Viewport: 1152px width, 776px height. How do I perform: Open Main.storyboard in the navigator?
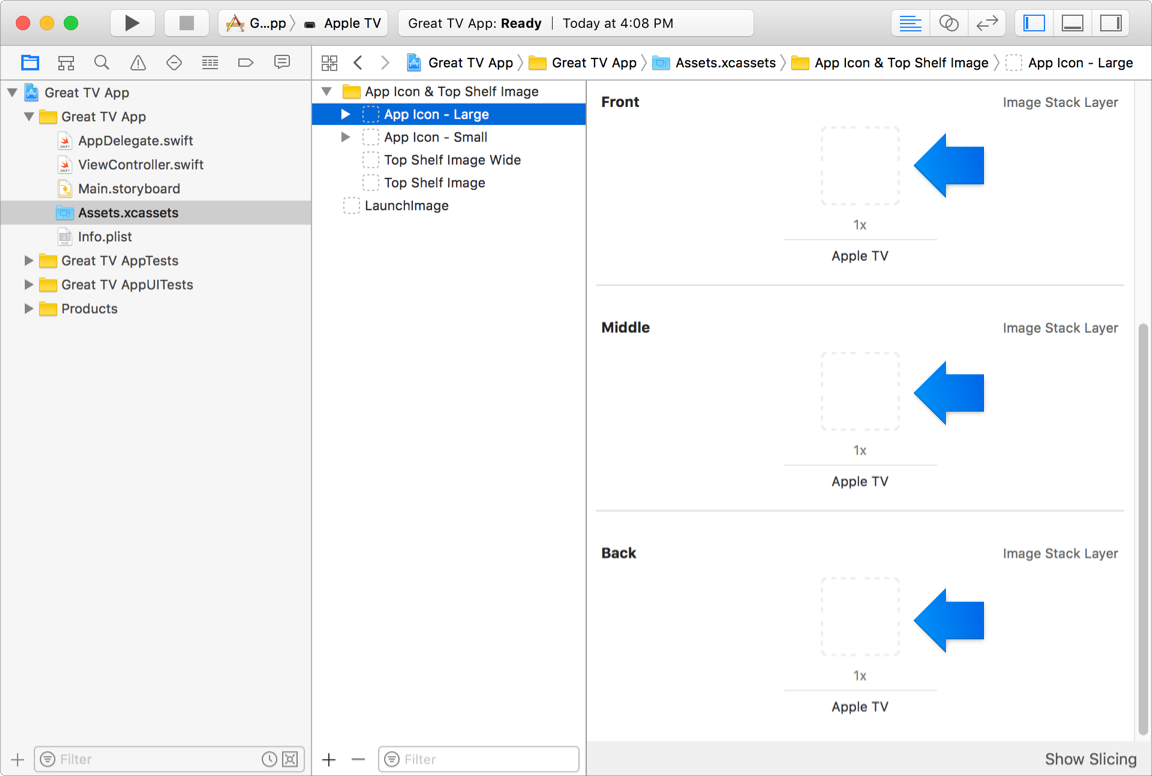pos(129,189)
